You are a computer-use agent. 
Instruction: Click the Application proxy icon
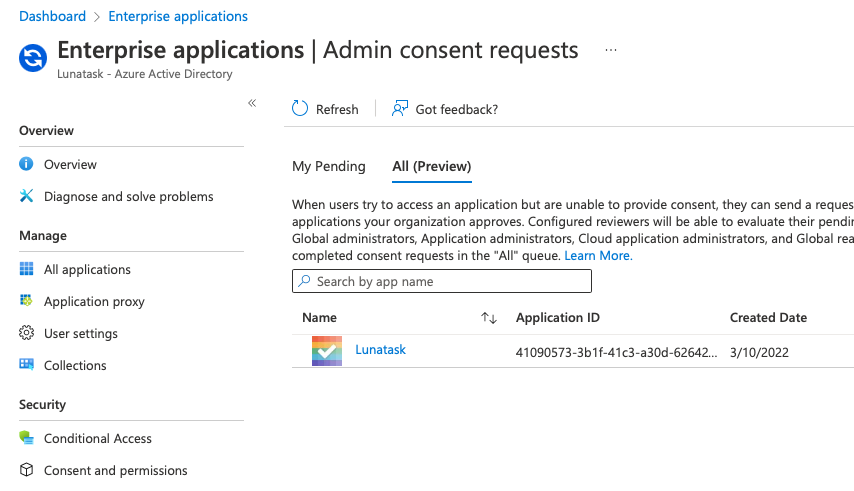pos(26,301)
